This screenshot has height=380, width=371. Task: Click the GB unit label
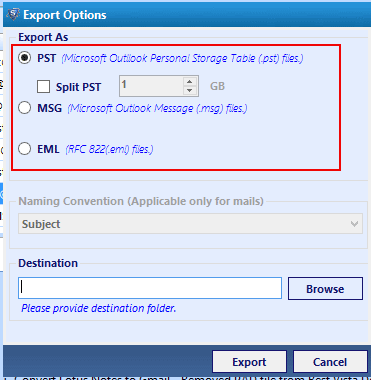(x=217, y=86)
